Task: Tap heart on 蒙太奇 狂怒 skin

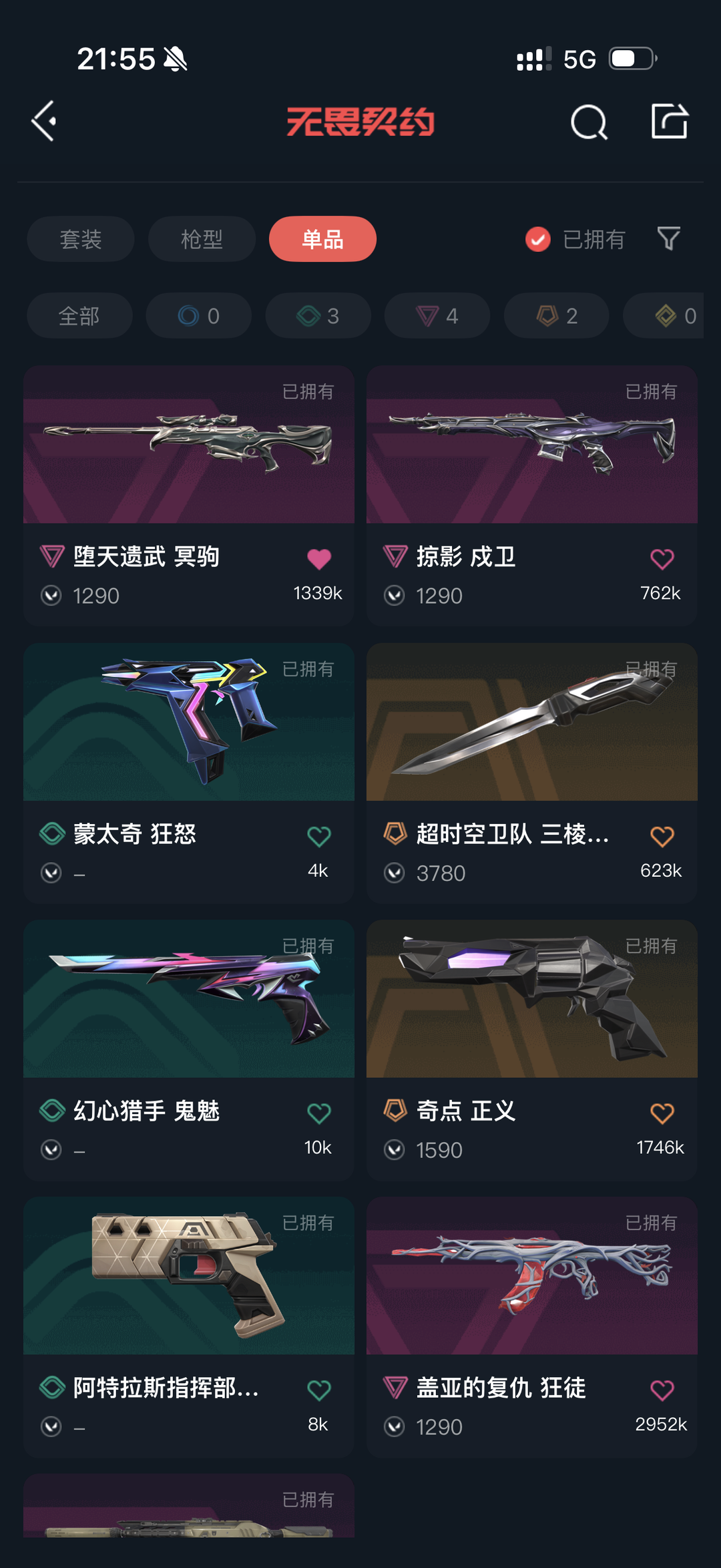Action: [x=319, y=836]
